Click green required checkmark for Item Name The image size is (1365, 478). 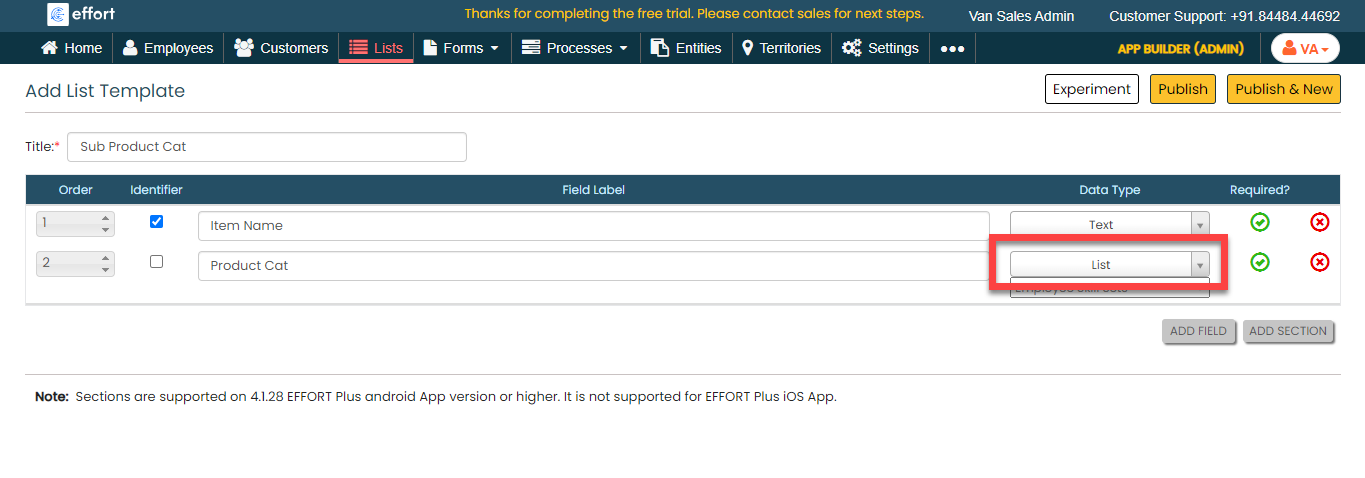click(1260, 222)
